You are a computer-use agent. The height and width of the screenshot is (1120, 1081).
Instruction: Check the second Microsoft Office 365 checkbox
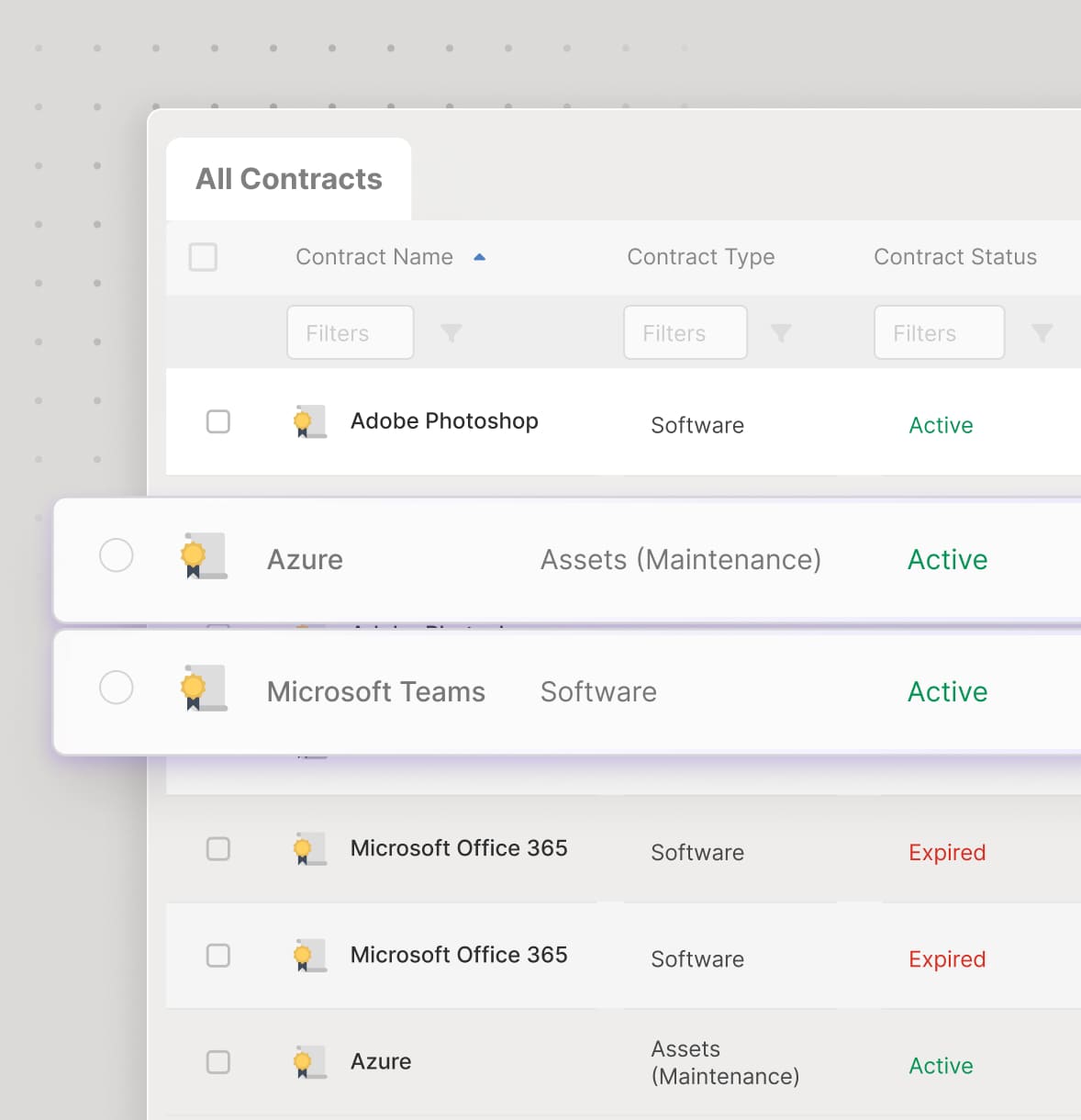(218, 956)
